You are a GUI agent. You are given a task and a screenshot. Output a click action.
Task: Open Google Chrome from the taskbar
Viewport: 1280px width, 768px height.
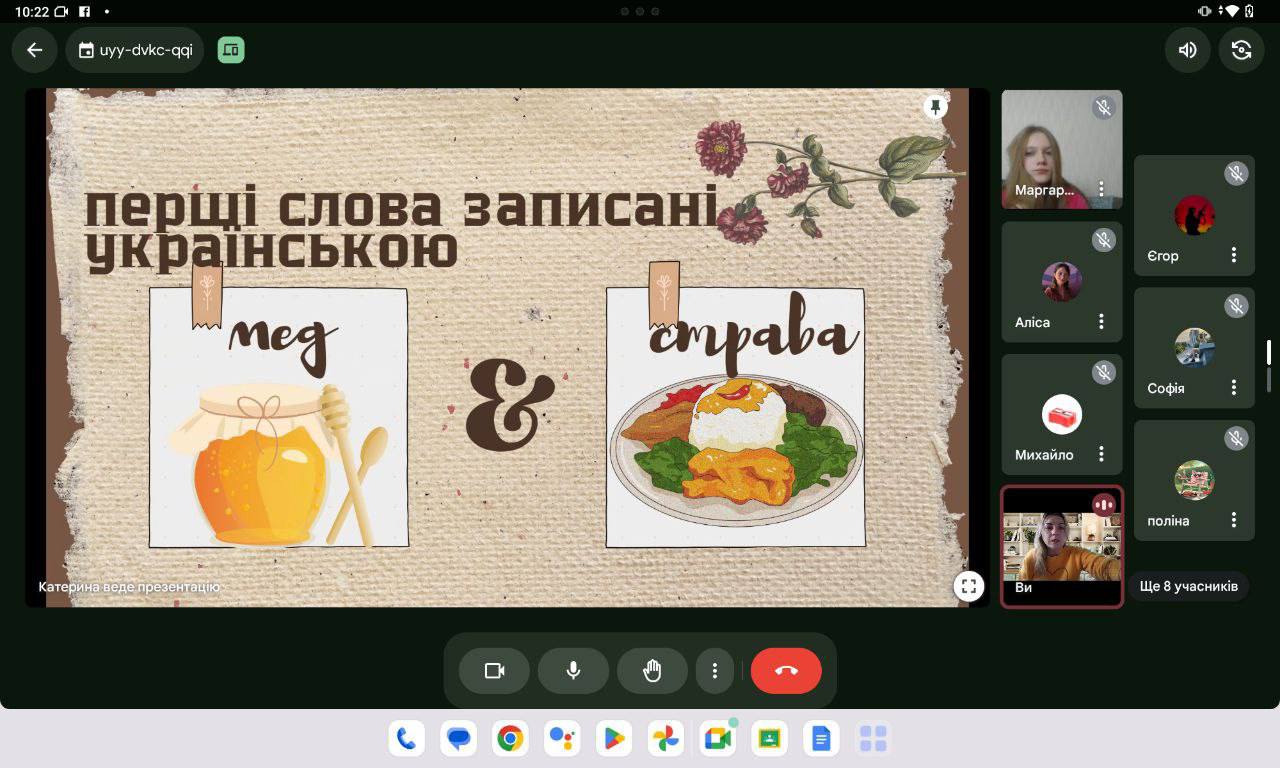pyautogui.click(x=510, y=739)
